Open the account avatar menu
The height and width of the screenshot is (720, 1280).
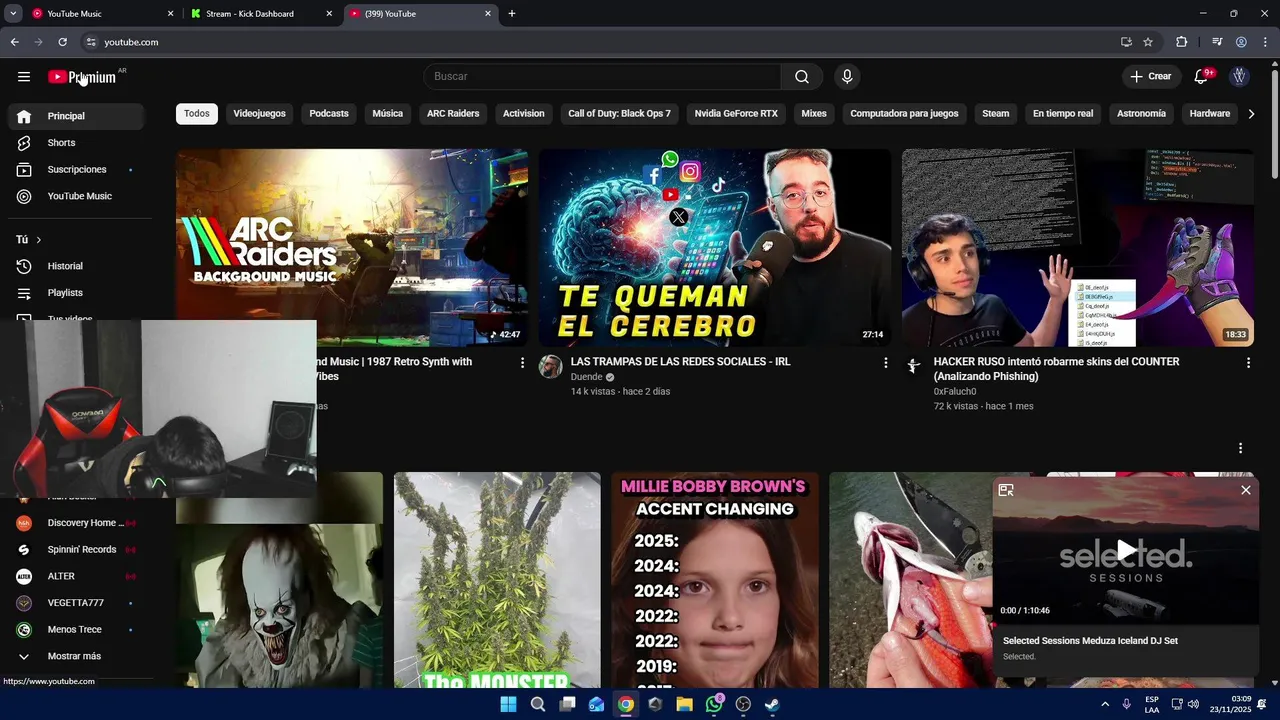pyautogui.click(x=1239, y=77)
